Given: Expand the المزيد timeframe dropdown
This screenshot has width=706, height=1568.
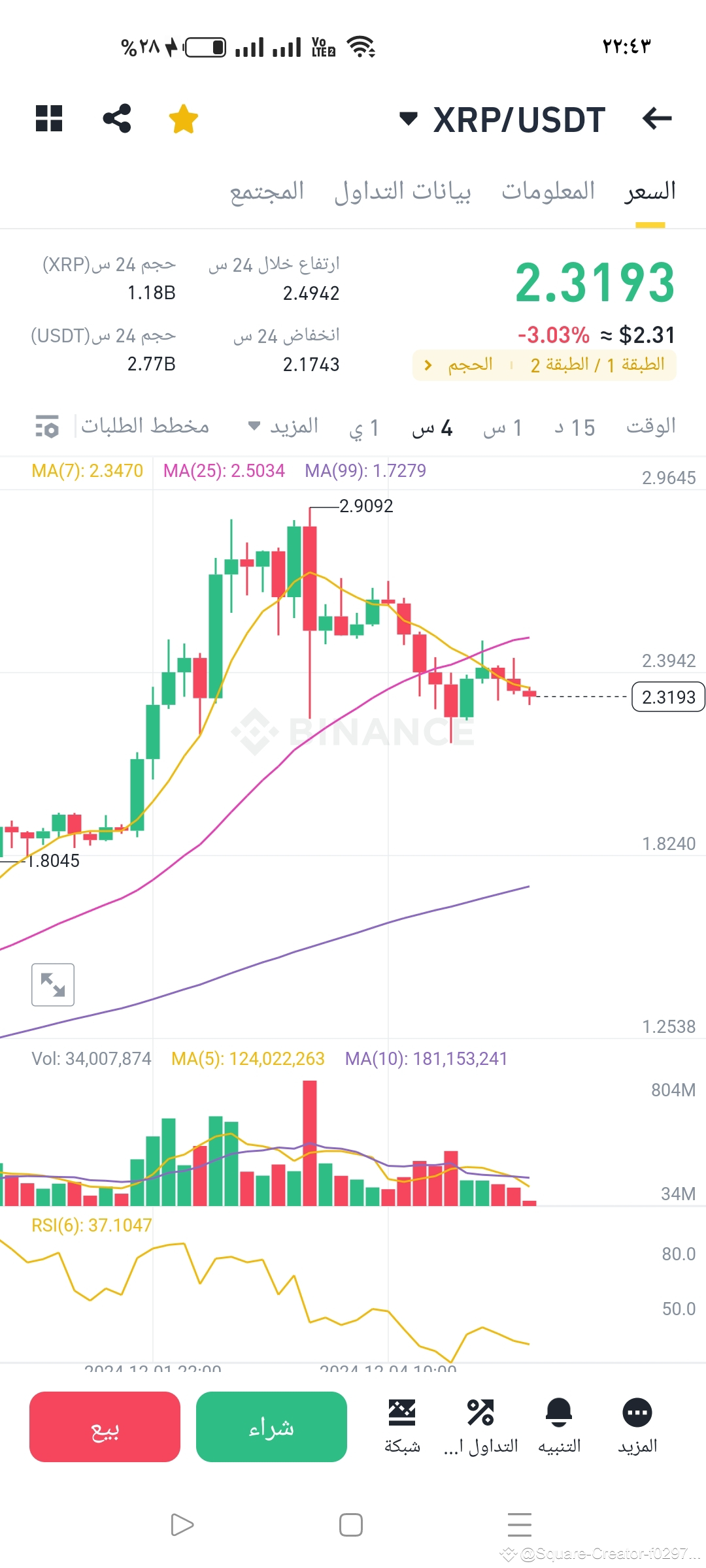Looking at the screenshot, I should click(282, 426).
